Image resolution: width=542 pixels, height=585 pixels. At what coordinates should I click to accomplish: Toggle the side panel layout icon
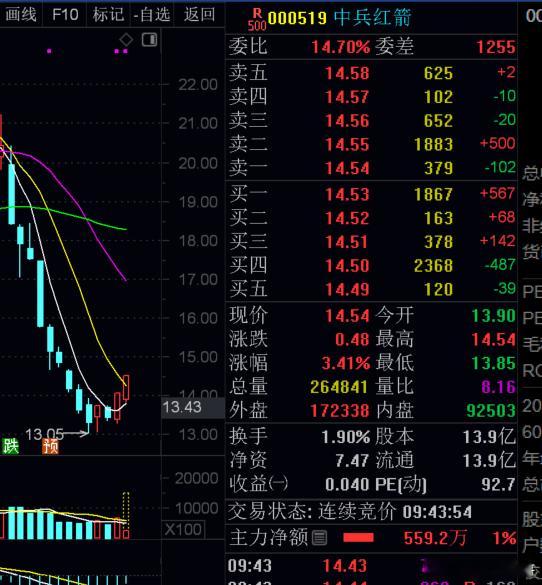click(x=149, y=40)
